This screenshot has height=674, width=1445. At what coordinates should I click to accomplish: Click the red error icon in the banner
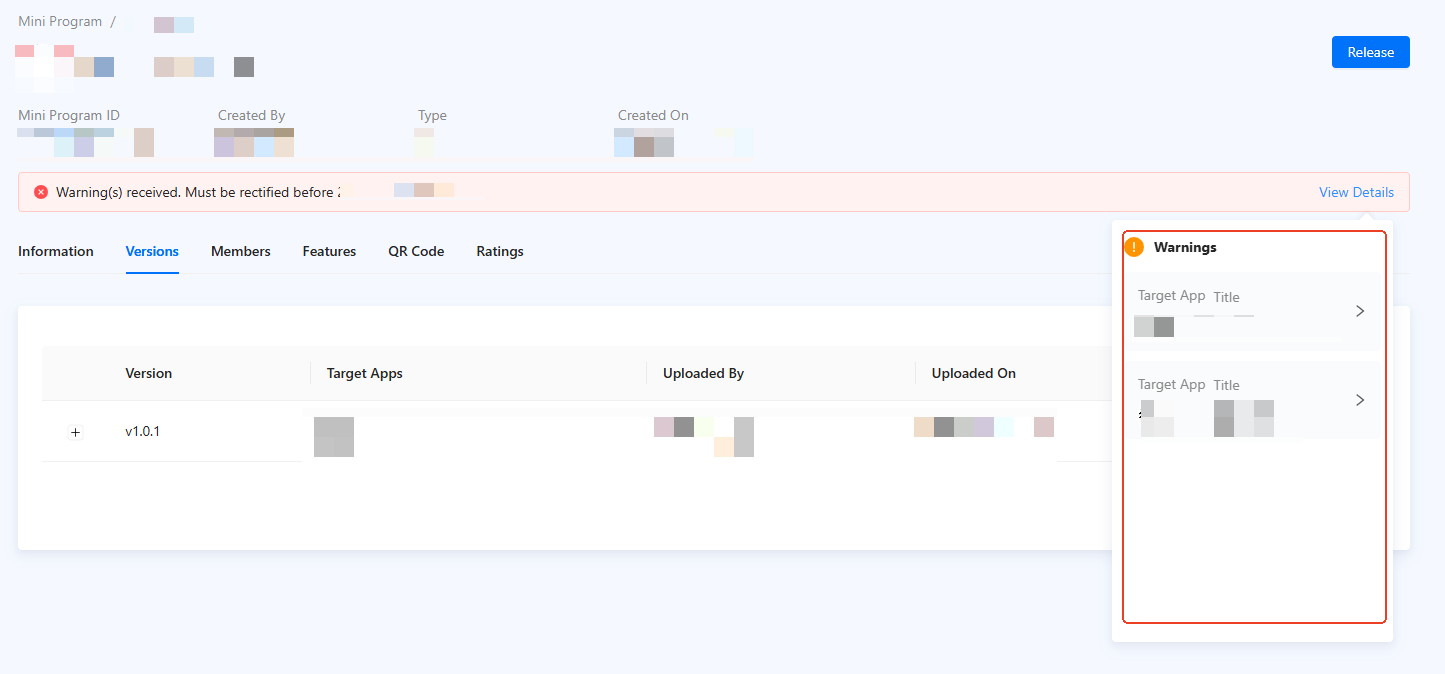point(41,192)
